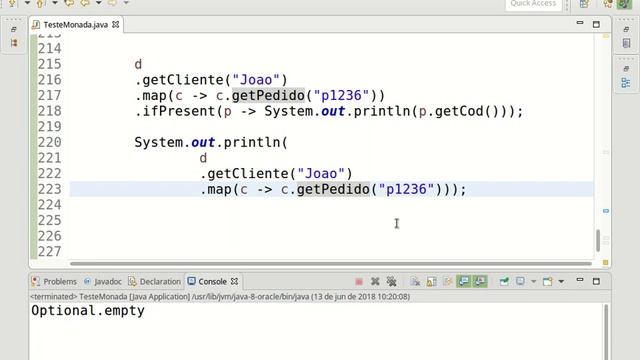Restore the upper right minimized view stack
Viewport: 640px width, 360px height.
[x=626, y=29]
